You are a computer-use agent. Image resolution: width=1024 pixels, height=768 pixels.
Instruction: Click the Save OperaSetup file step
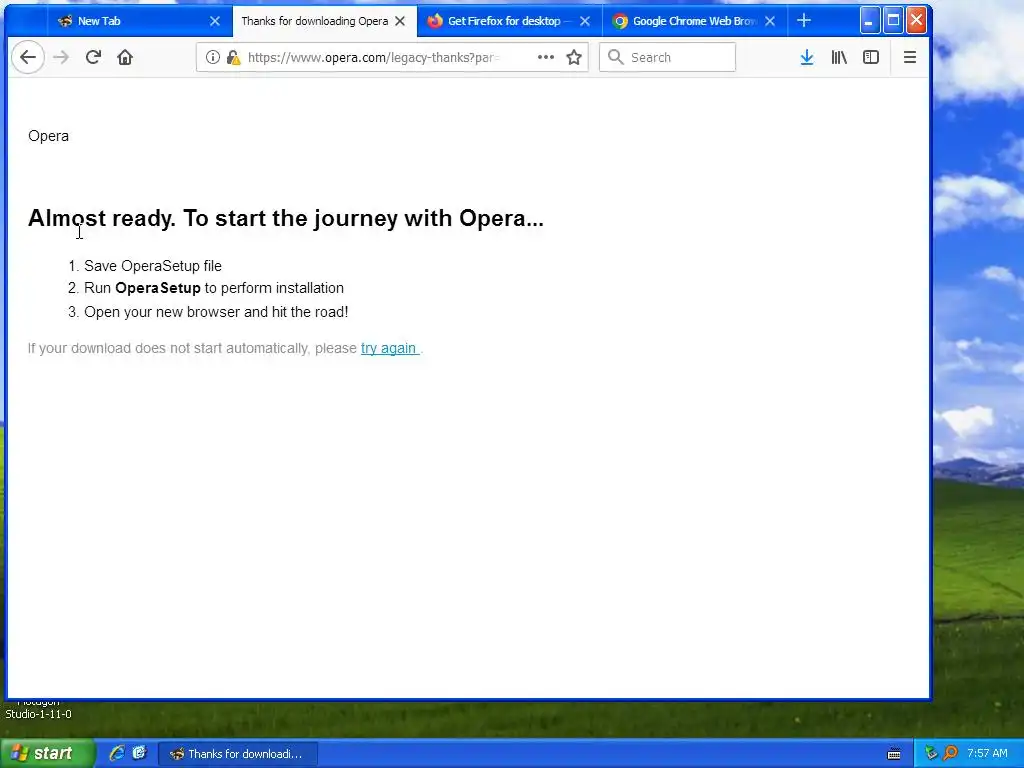(x=153, y=266)
